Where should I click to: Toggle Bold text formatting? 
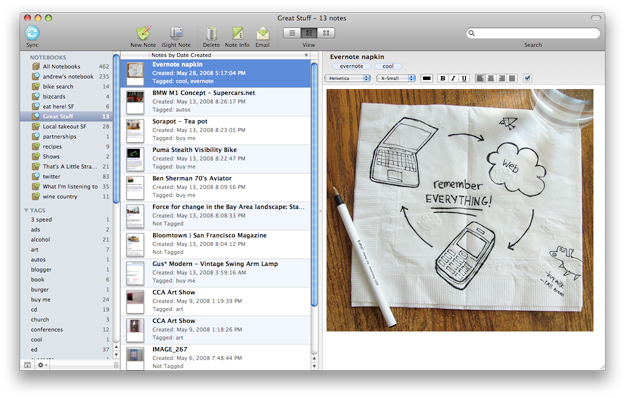(442, 78)
